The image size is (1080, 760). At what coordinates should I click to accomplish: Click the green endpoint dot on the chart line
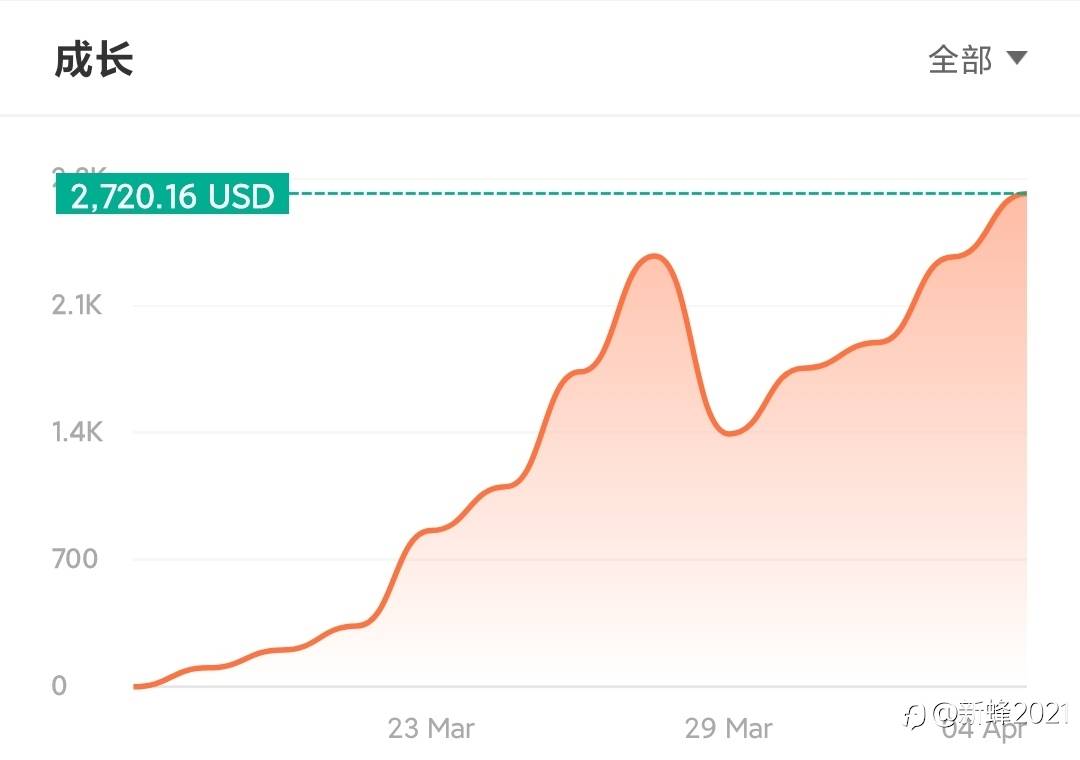[1023, 194]
